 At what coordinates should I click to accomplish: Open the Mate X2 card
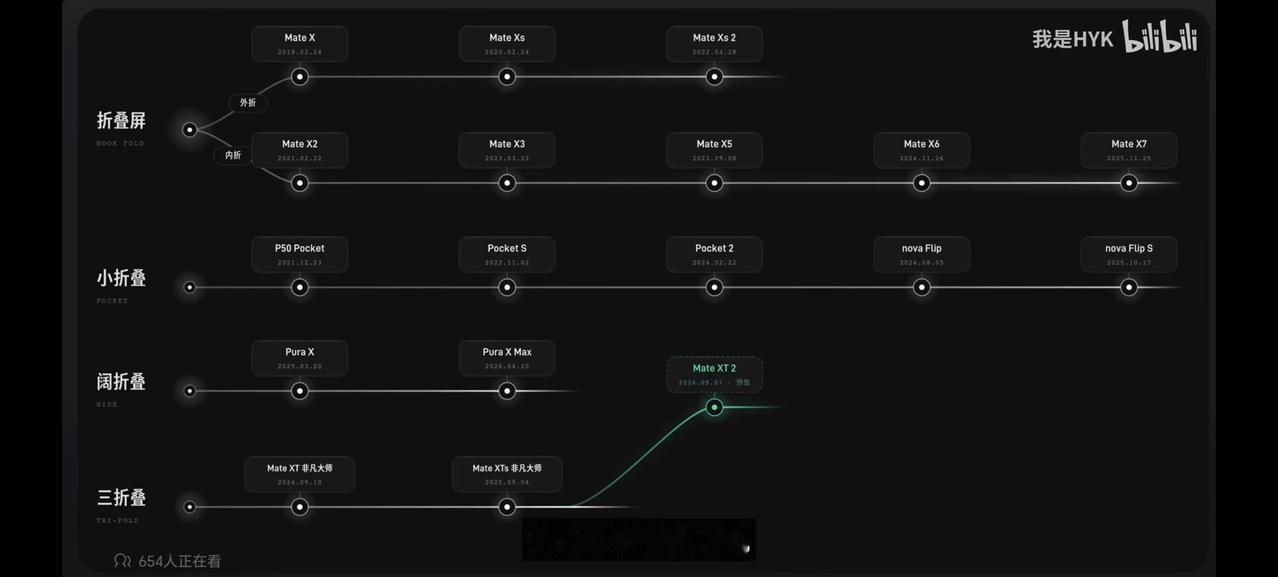300,150
